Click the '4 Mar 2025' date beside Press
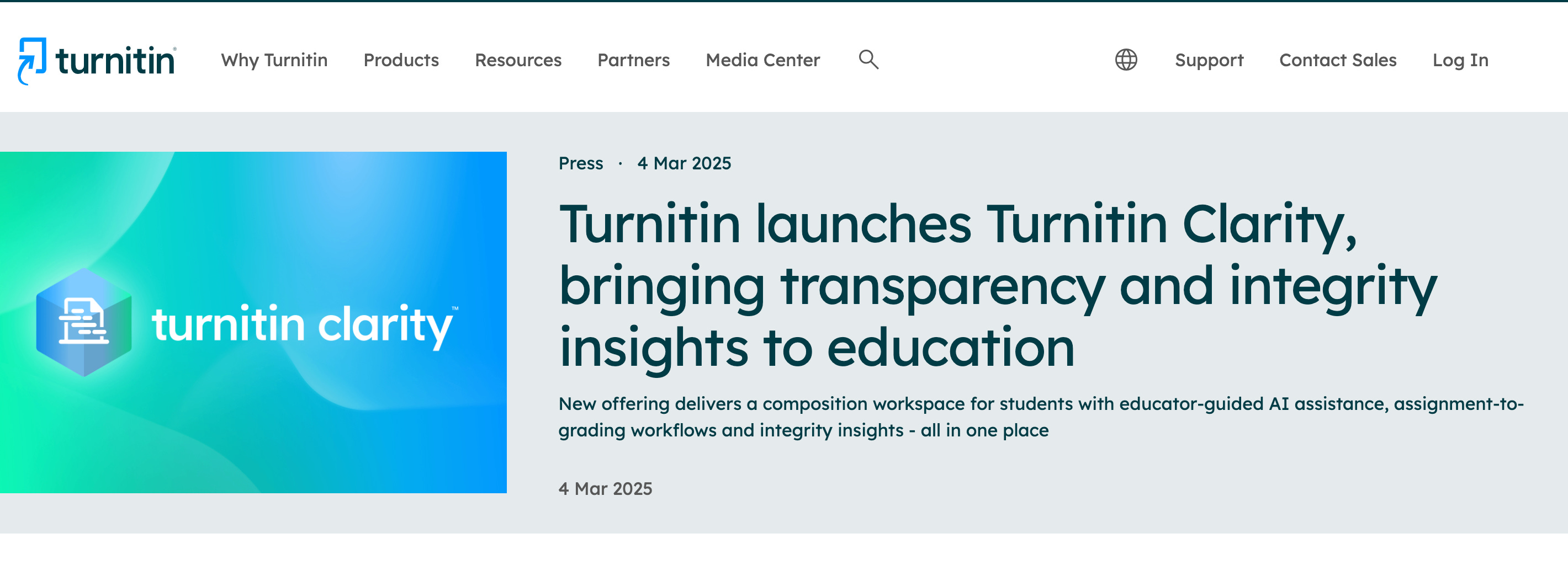Image resolution: width=1568 pixels, height=576 pixels. point(684,163)
